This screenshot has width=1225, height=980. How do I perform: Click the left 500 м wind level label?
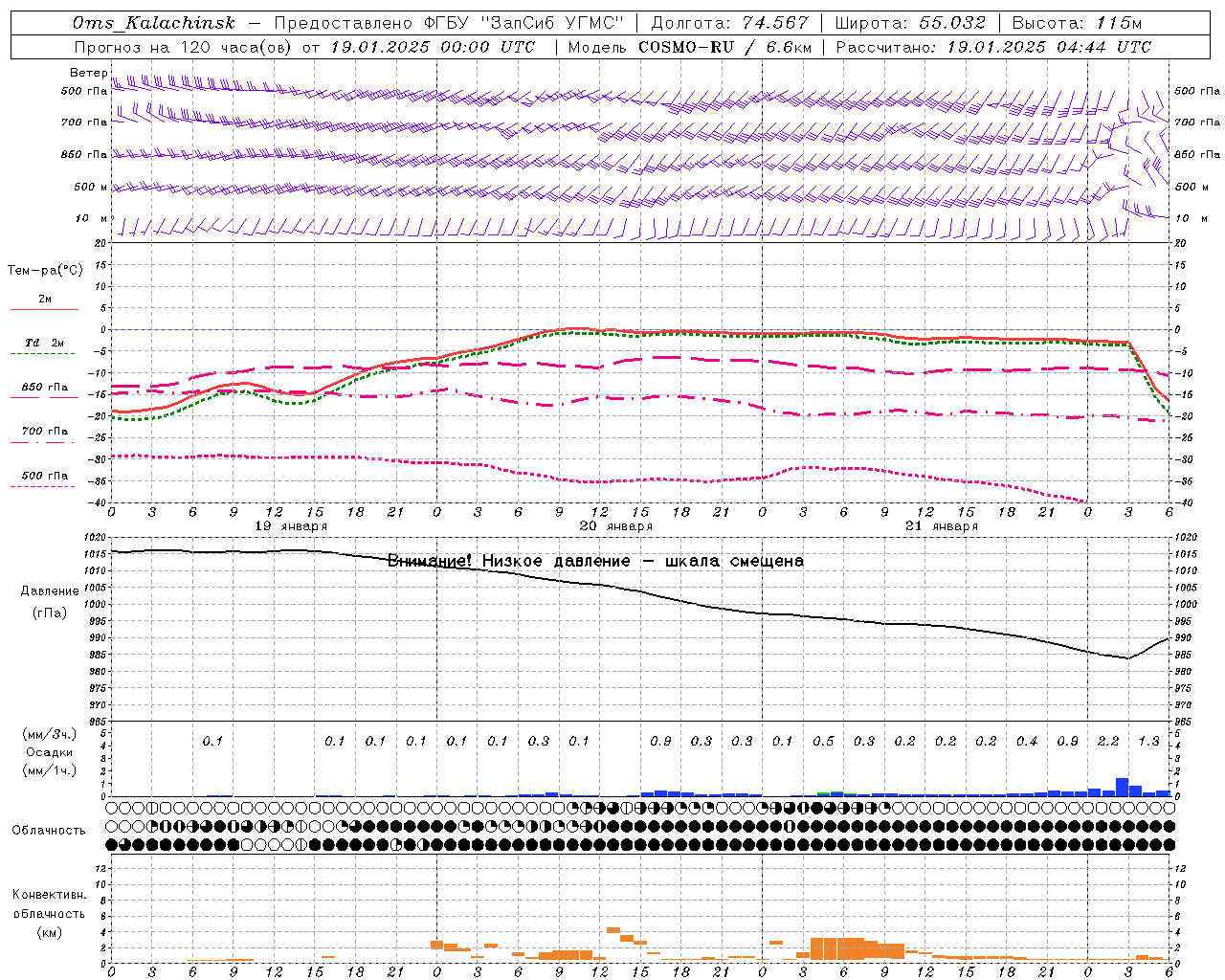coord(91,187)
